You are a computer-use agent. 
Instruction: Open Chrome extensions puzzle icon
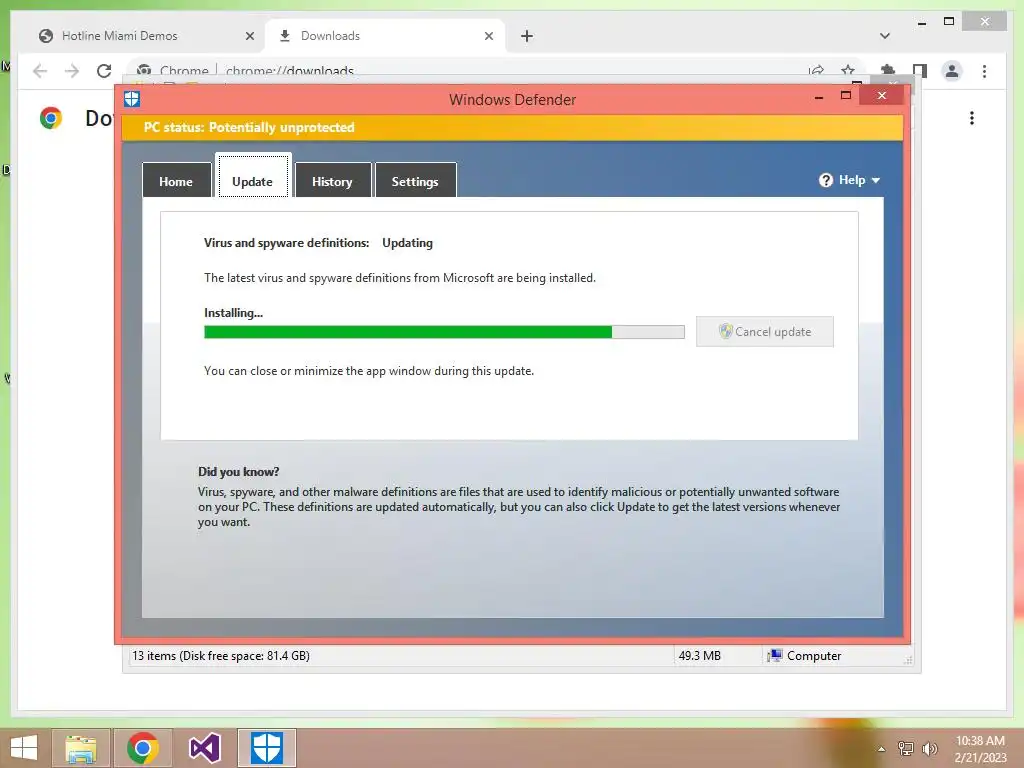(888, 71)
